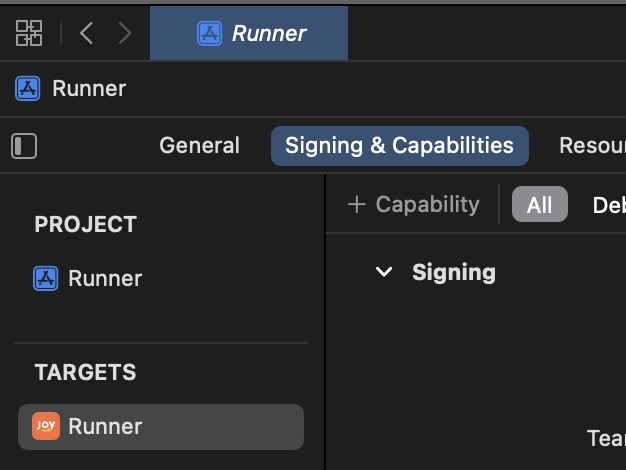Select the Signing & Capabilities tab

point(400,146)
